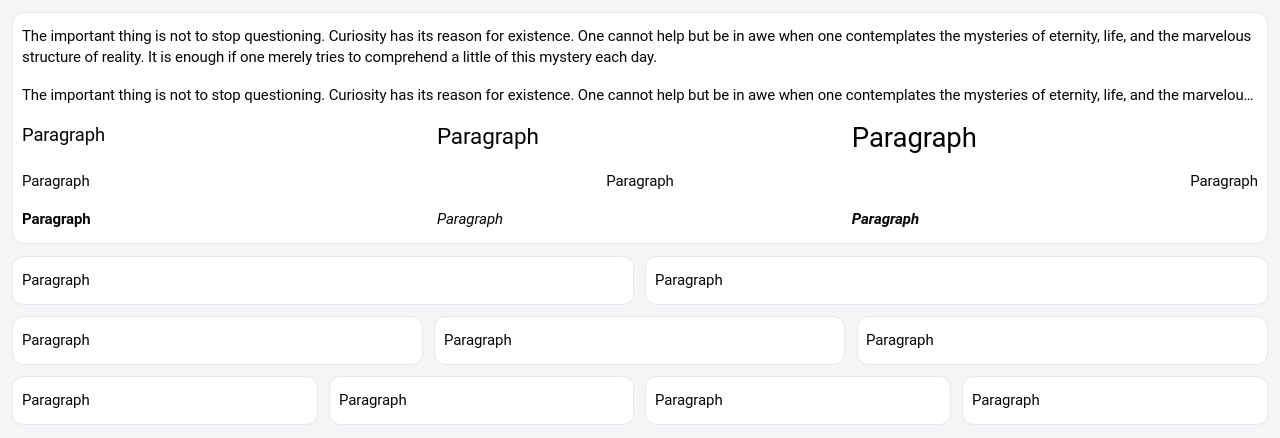Click the right card in the two-column row
Image resolution: width=1280 pixels, height=438 pixels.
coord(956,280)
